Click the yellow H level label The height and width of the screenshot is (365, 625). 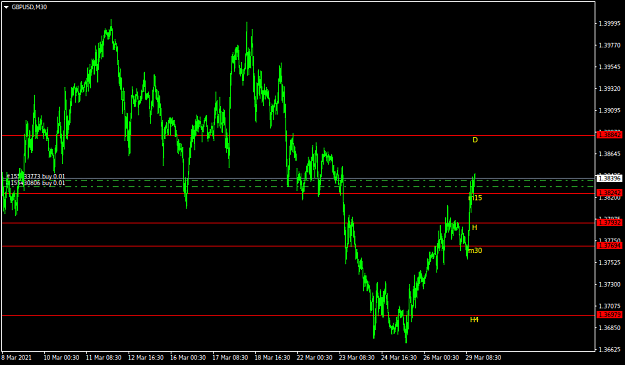click(x=474, y=228)
